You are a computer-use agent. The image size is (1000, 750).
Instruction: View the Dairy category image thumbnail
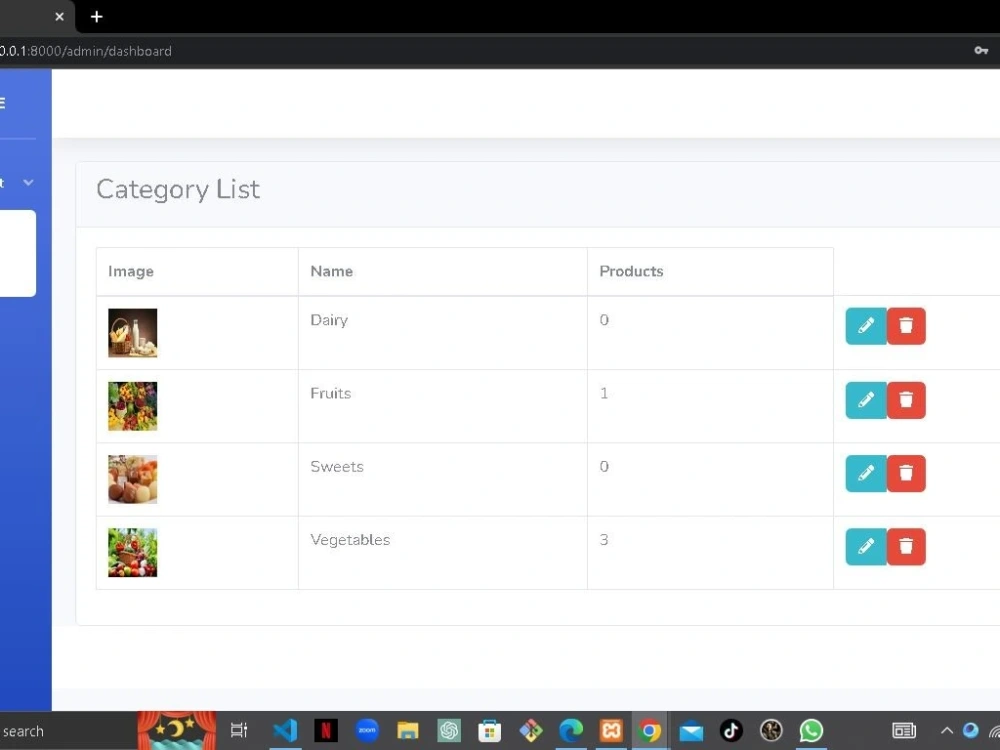(132, 332)
